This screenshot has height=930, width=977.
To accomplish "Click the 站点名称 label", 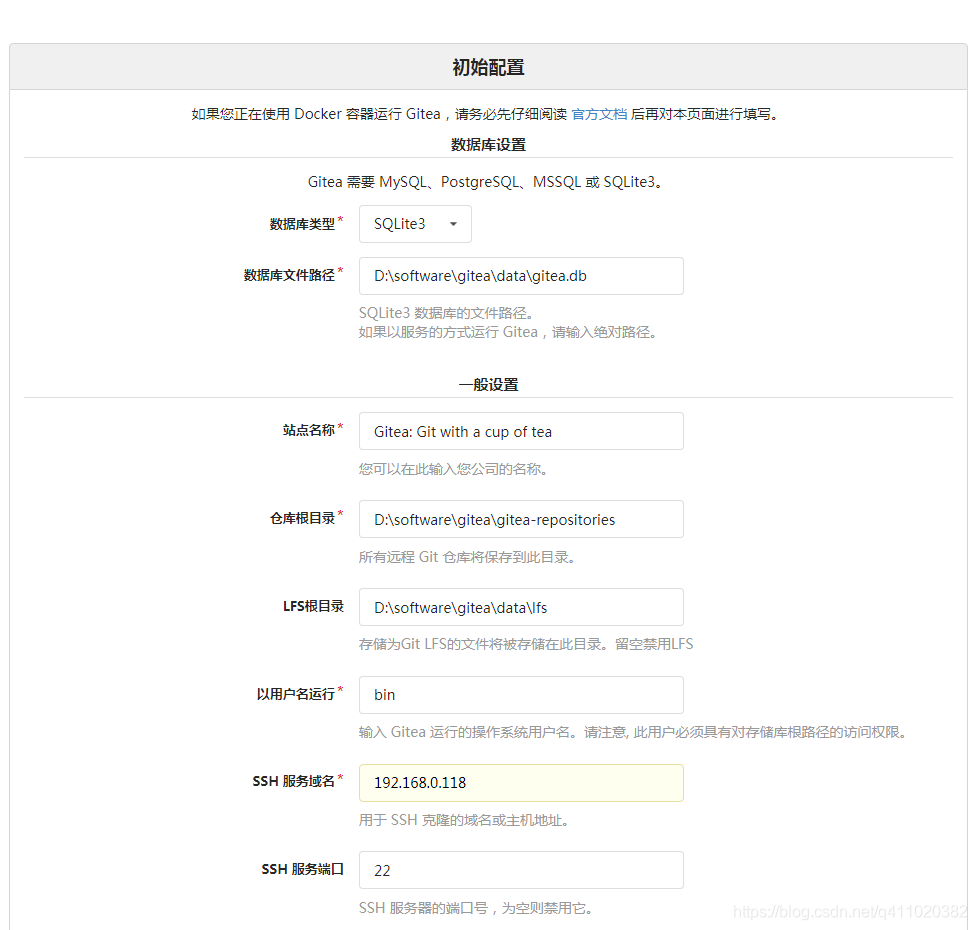I will (309, 430).
